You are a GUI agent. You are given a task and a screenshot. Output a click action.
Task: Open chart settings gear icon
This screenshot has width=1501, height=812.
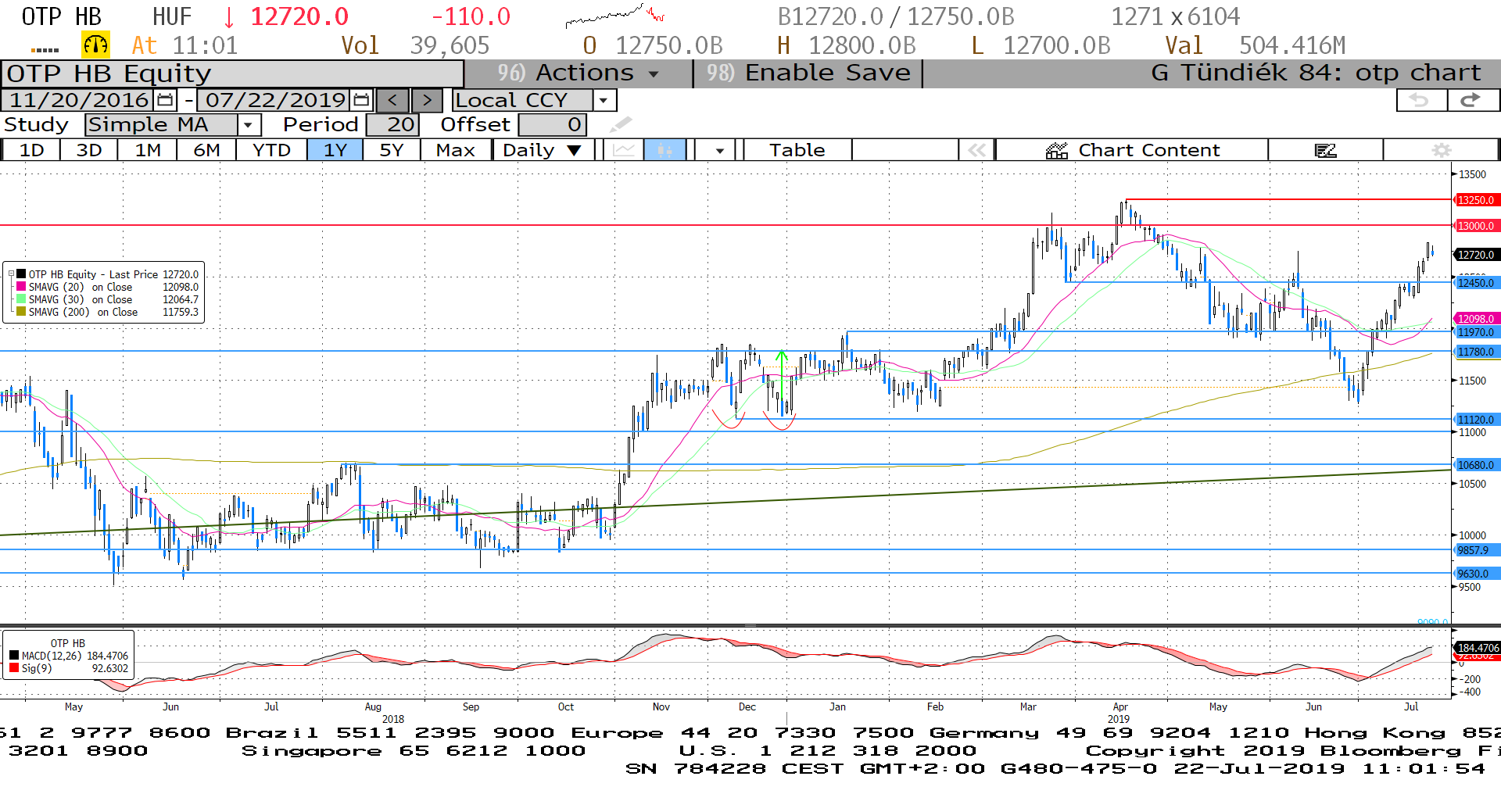1442,150
